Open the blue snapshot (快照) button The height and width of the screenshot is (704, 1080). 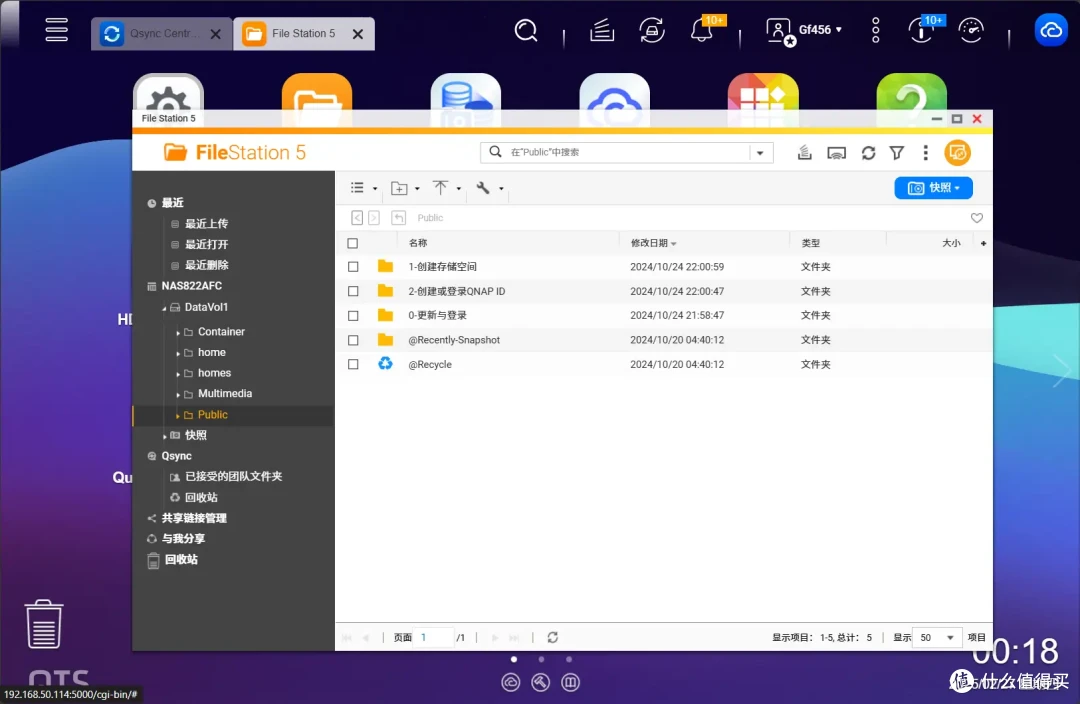pos(933,188)
